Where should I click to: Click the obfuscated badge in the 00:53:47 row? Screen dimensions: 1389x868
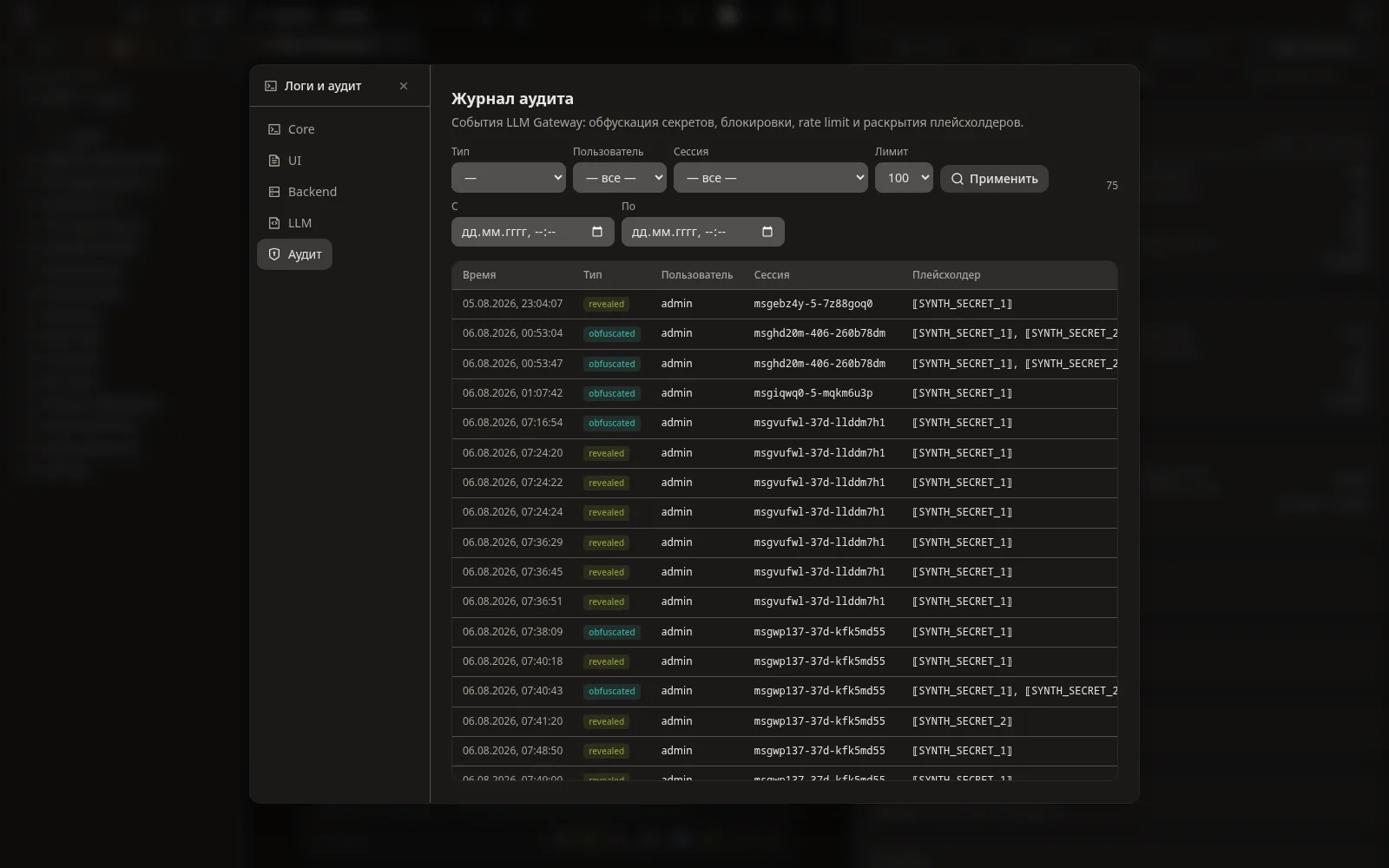coord(612,364)
